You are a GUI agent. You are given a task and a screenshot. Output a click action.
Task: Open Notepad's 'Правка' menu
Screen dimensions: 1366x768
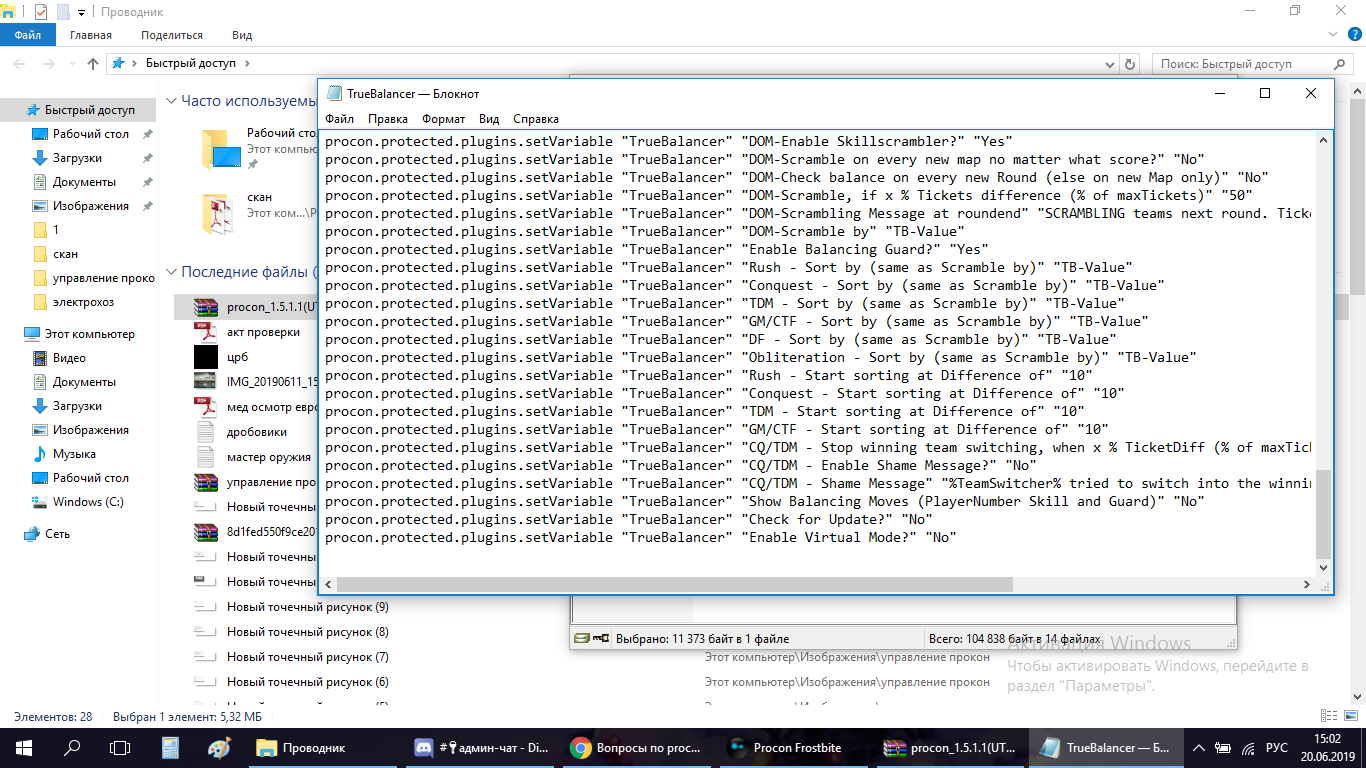[387, 118]
